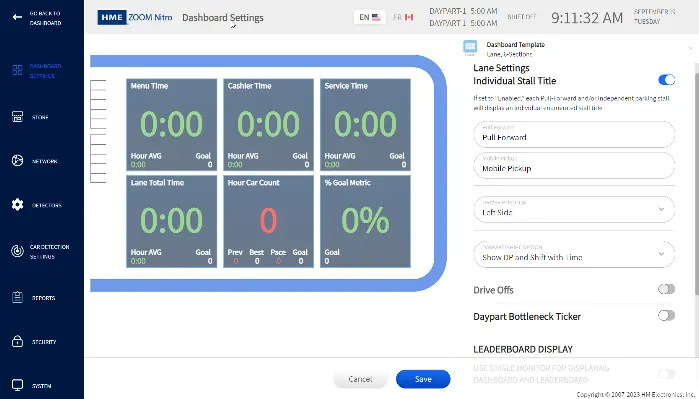The height and width of the screenshot is (399, 699).
Task: Click the Dashboard Settings page title
Action: (x=223, y=17)
